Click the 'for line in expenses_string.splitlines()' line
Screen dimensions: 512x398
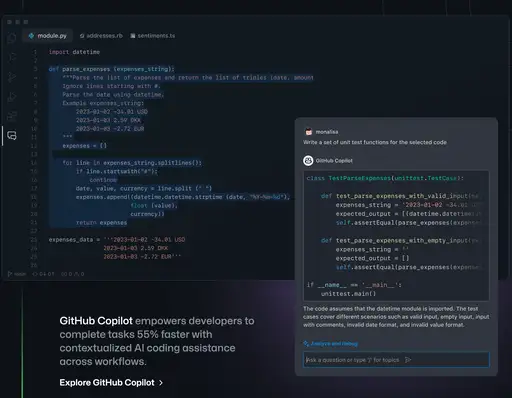(132, 163)
